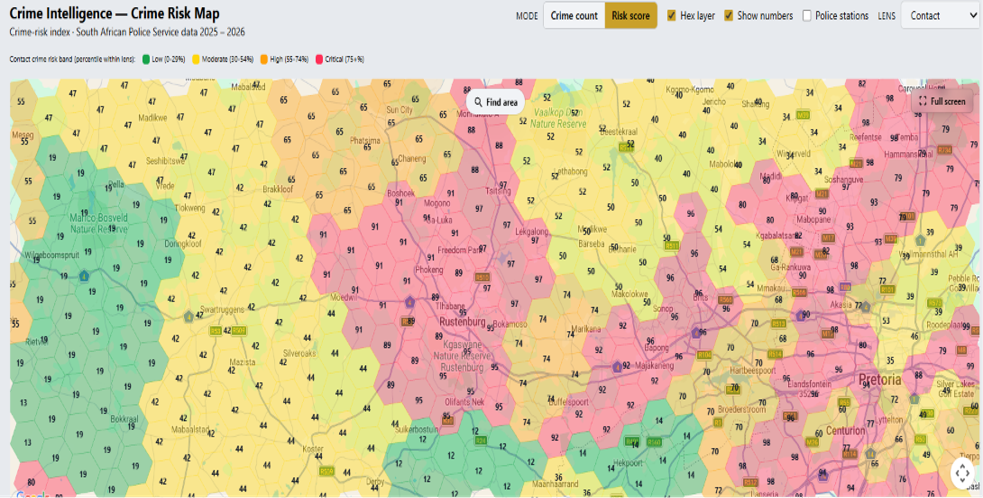Viewport: 983px width, 498px height.
Task: Click the R101 road shield
Action: click(x=888, y=290)
